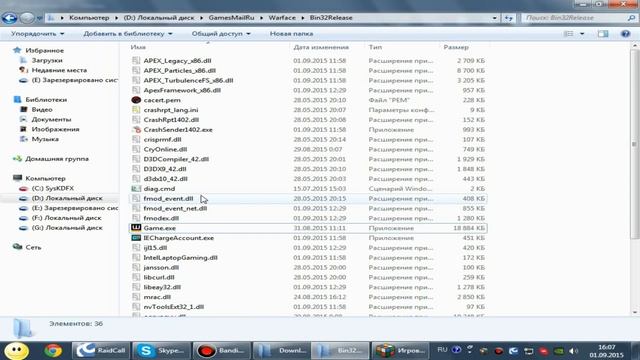
Task: Click the volume icon in the system tray
Action: click(573, 351)
